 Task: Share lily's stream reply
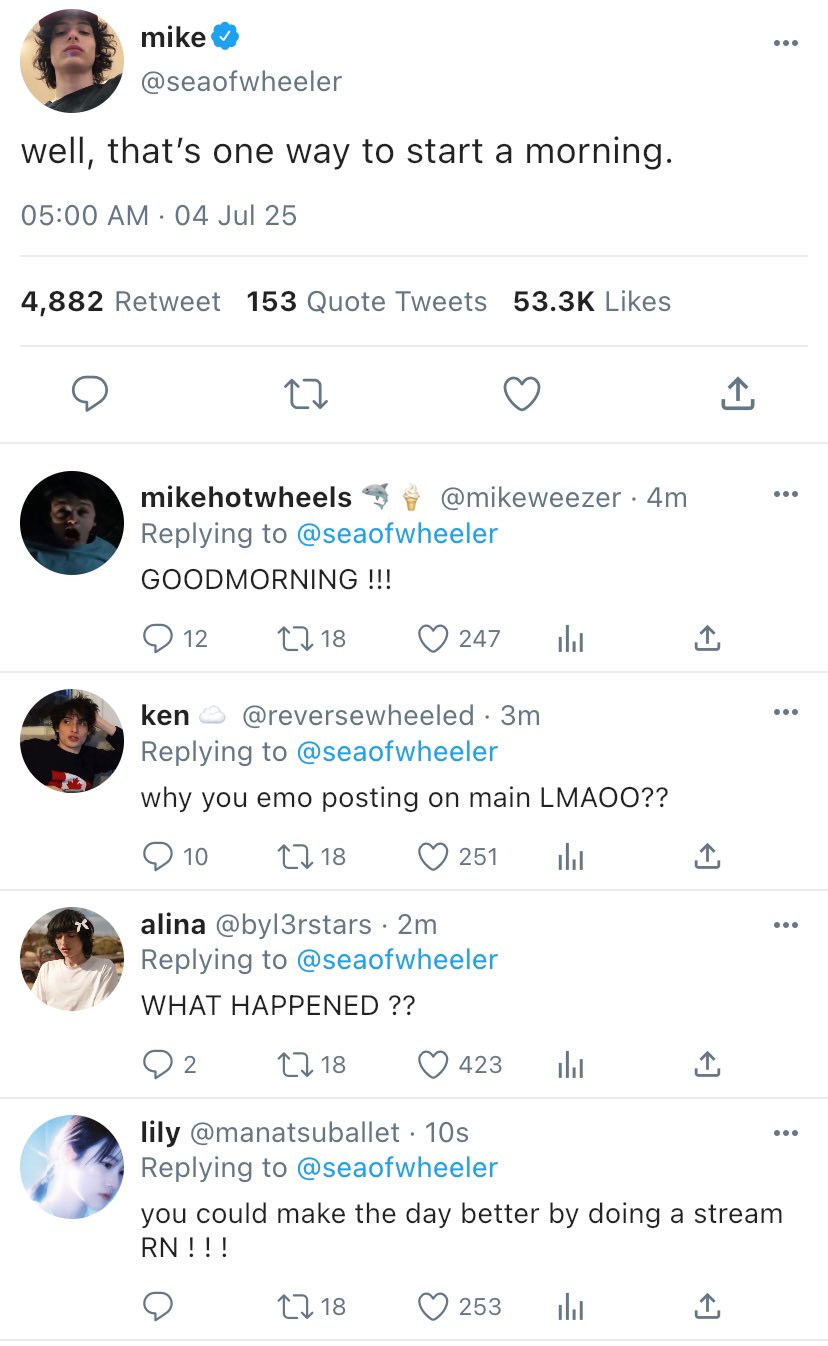(707, 1306)
